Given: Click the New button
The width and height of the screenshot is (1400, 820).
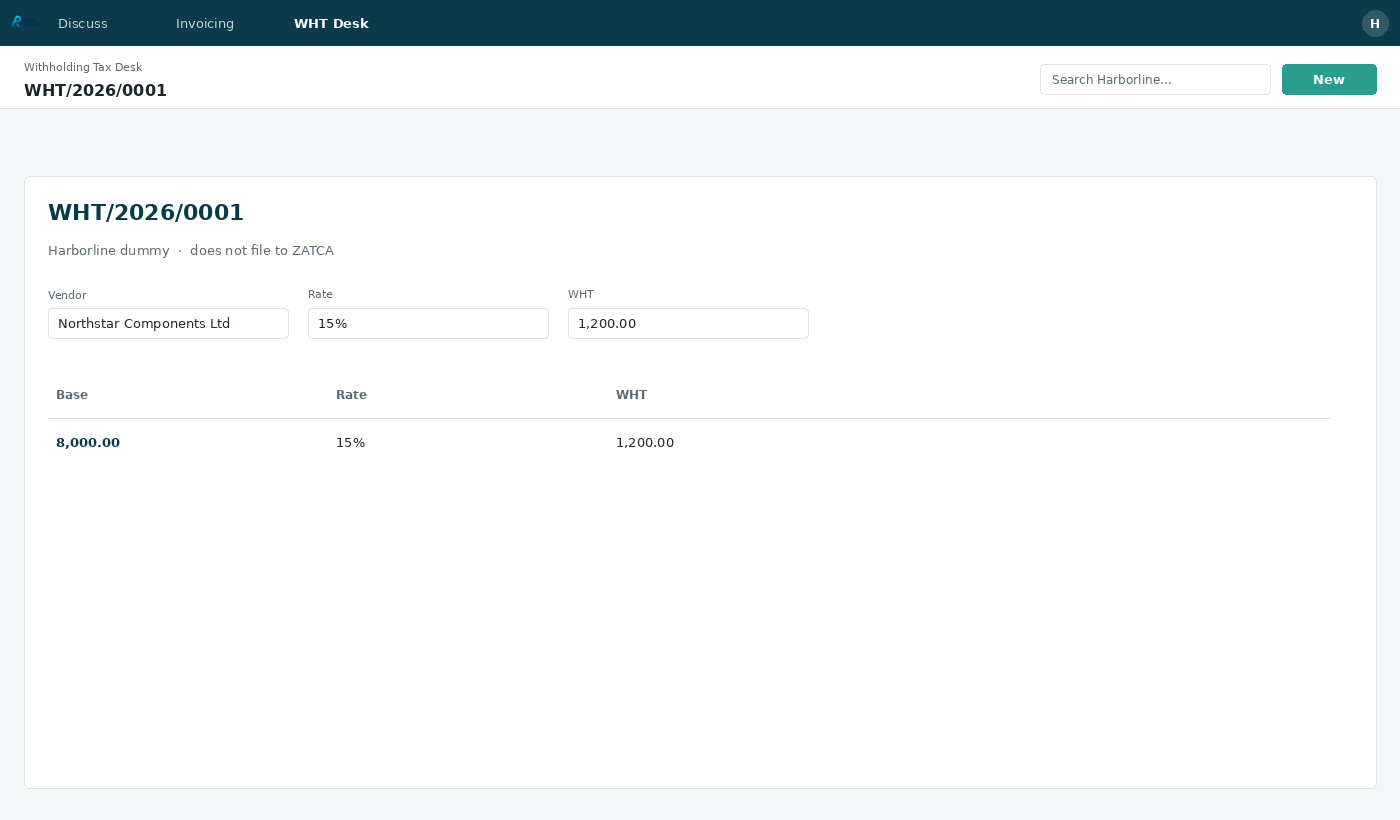Looking at the screenshot, I should (x=1329, y=80).
